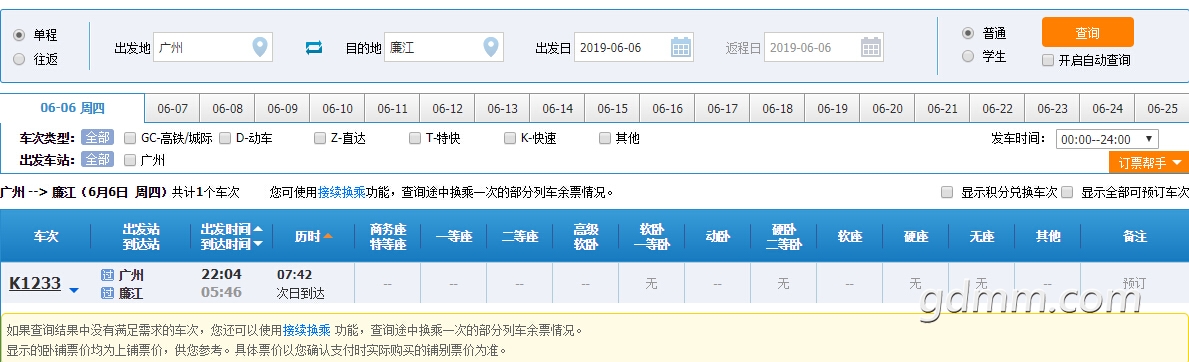Switch to the 06-10 date tab

click(337, 109)
